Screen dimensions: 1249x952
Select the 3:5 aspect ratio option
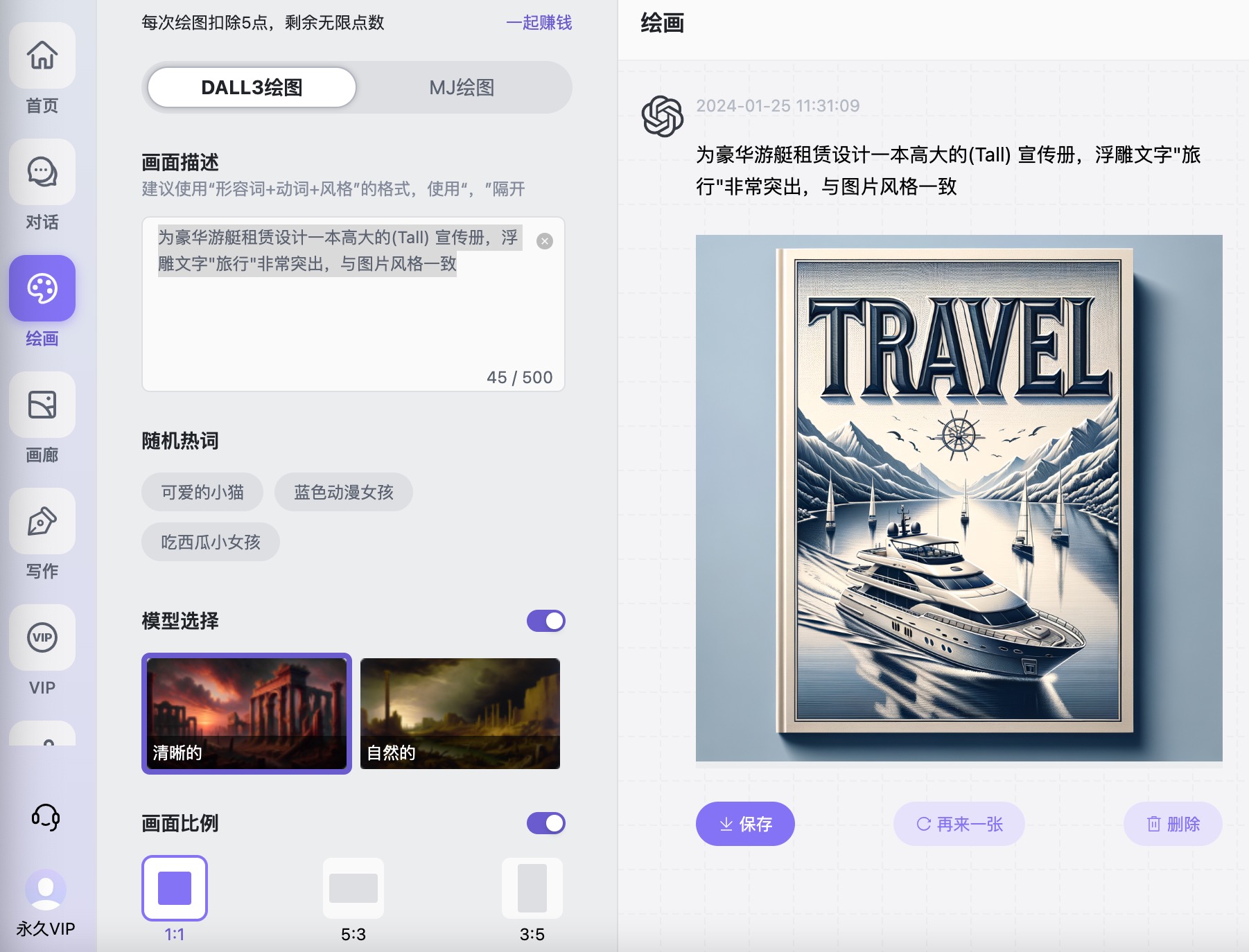[x=532, y=888]
